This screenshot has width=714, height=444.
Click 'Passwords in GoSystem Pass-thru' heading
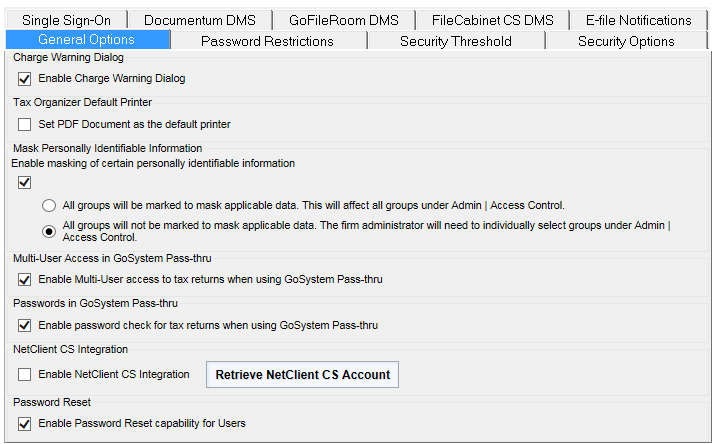[96, 303]
